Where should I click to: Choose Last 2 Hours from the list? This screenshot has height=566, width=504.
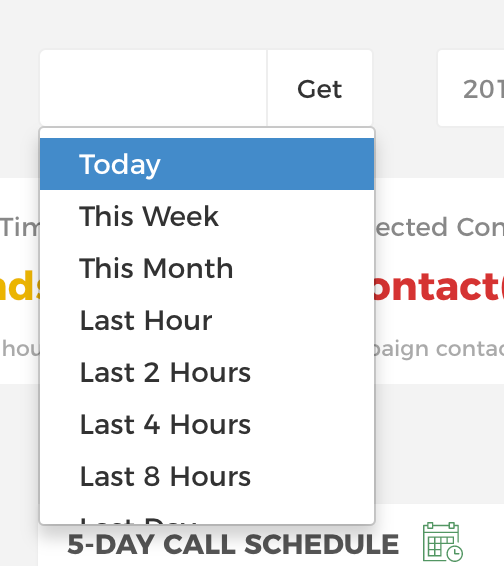(x=207, y=372)
